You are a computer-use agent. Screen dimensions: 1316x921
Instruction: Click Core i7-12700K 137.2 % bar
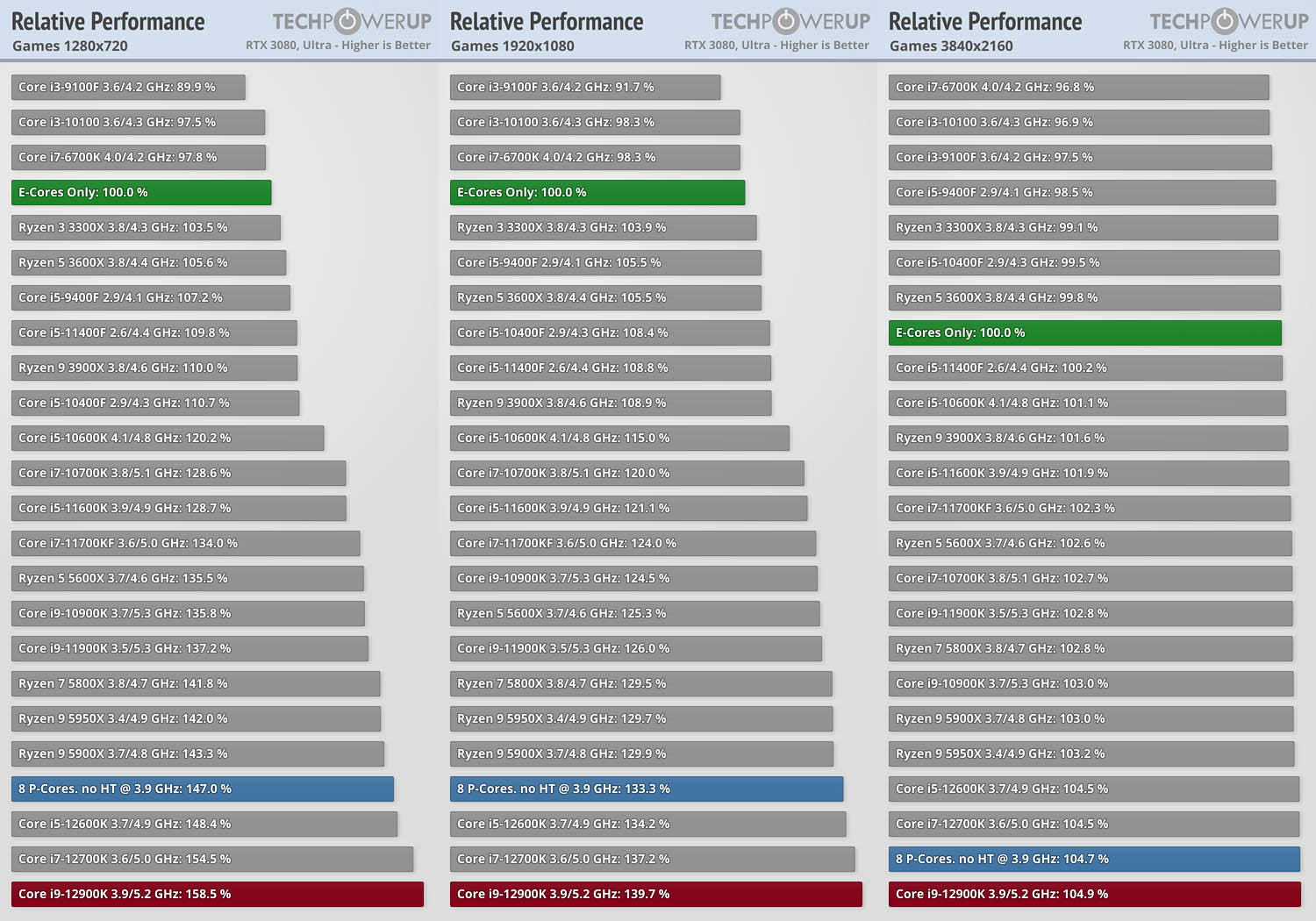[x=652, y=859]
